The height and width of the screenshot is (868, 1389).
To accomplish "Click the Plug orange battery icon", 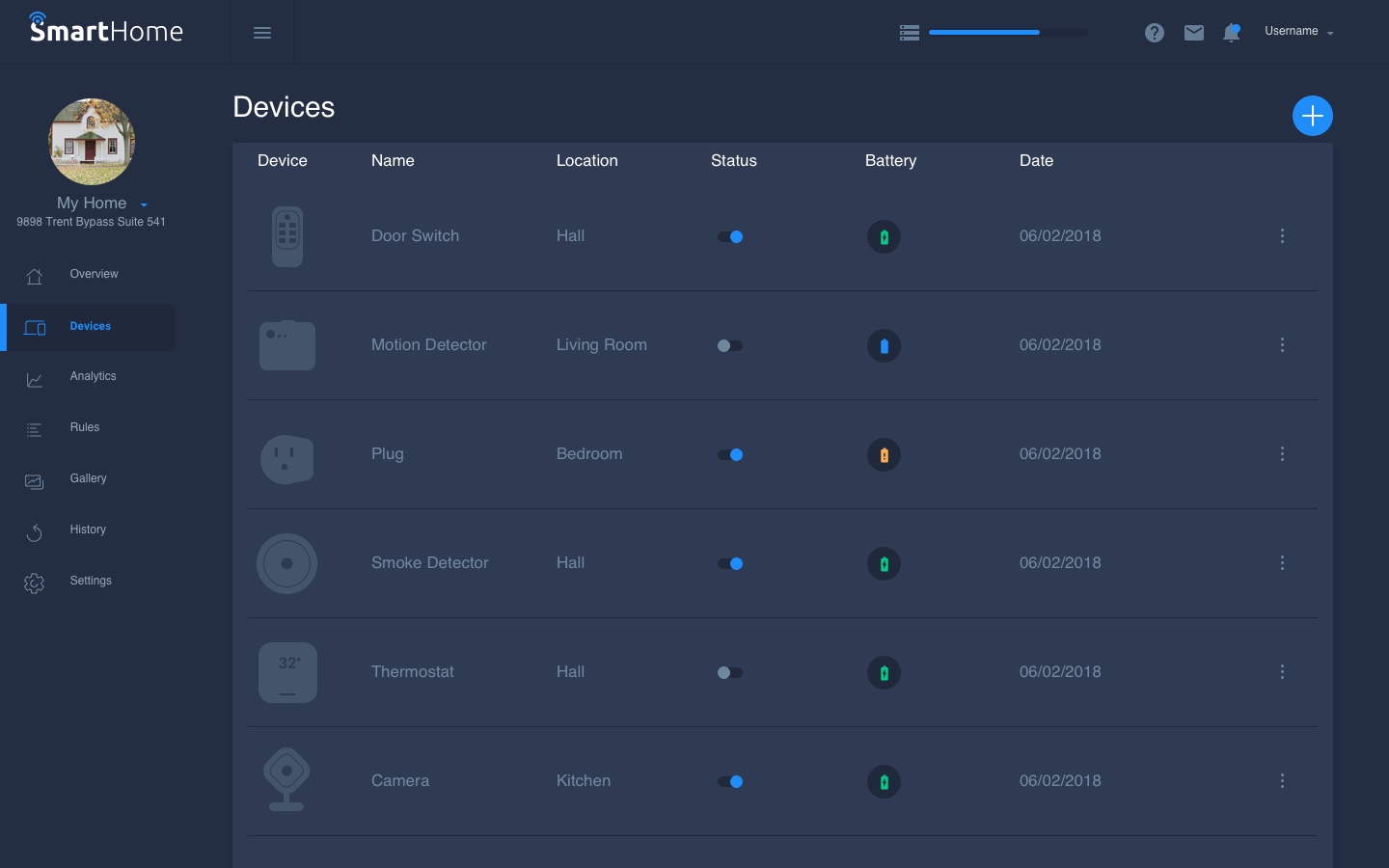I will click(884, 454).
